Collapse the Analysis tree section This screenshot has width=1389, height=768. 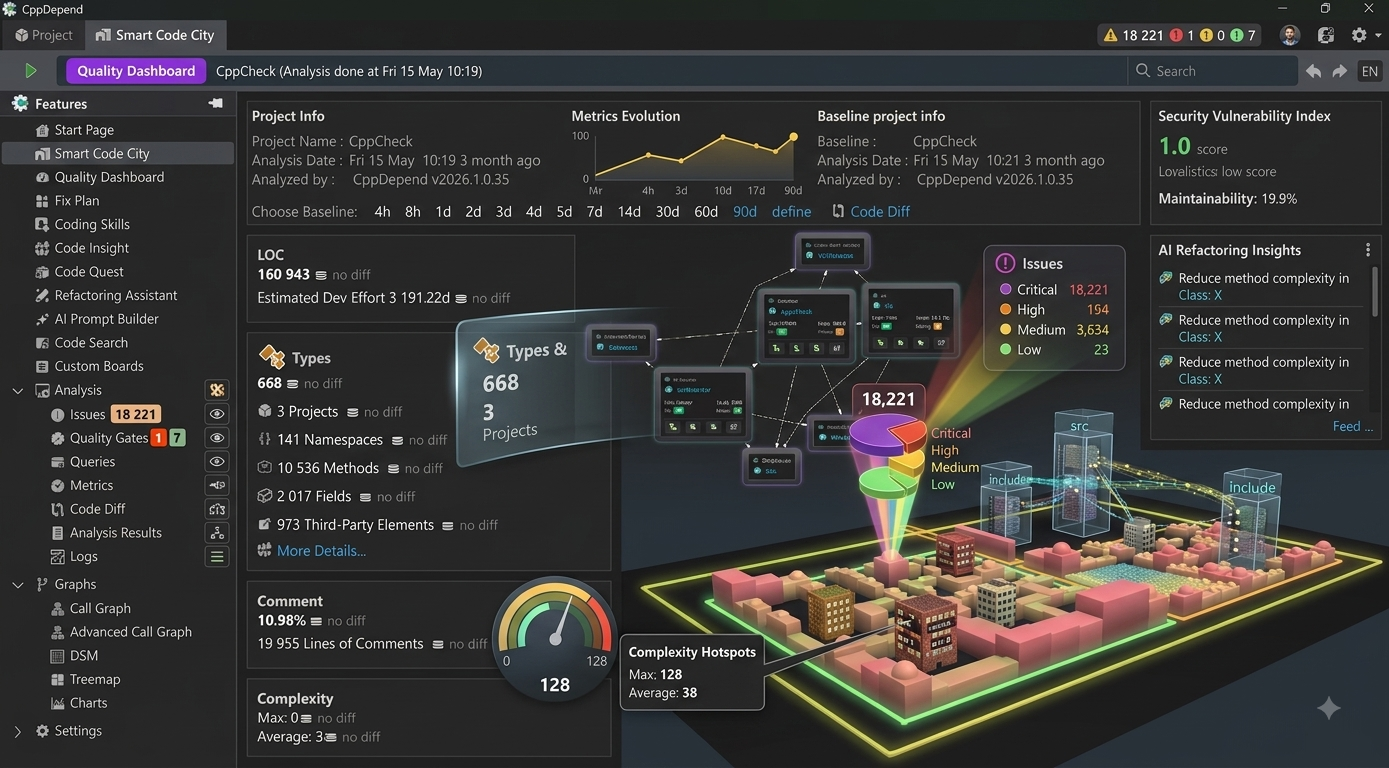click(x=17, y=390)
